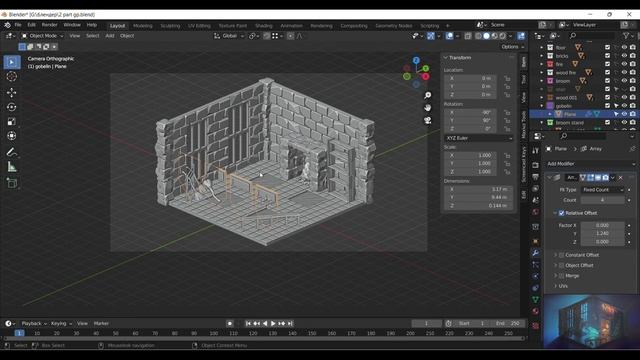Toggle the X-ray view button
The width and height of the screenshot is (640, 360).
(468, 36)
